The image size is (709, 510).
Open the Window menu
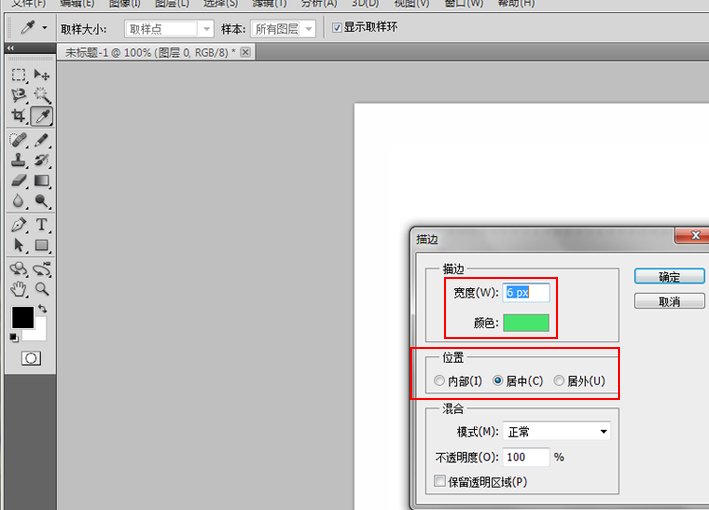pos(464,4)
